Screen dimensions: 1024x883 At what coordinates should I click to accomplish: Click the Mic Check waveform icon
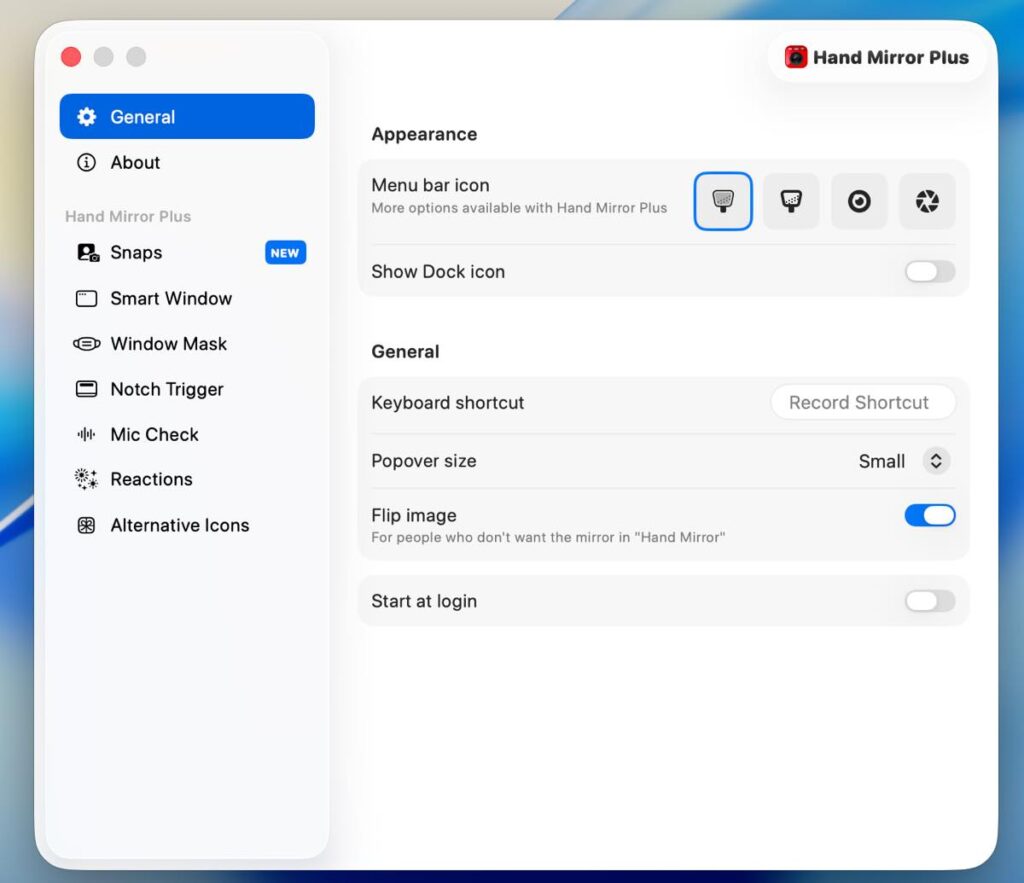point(87,435)
